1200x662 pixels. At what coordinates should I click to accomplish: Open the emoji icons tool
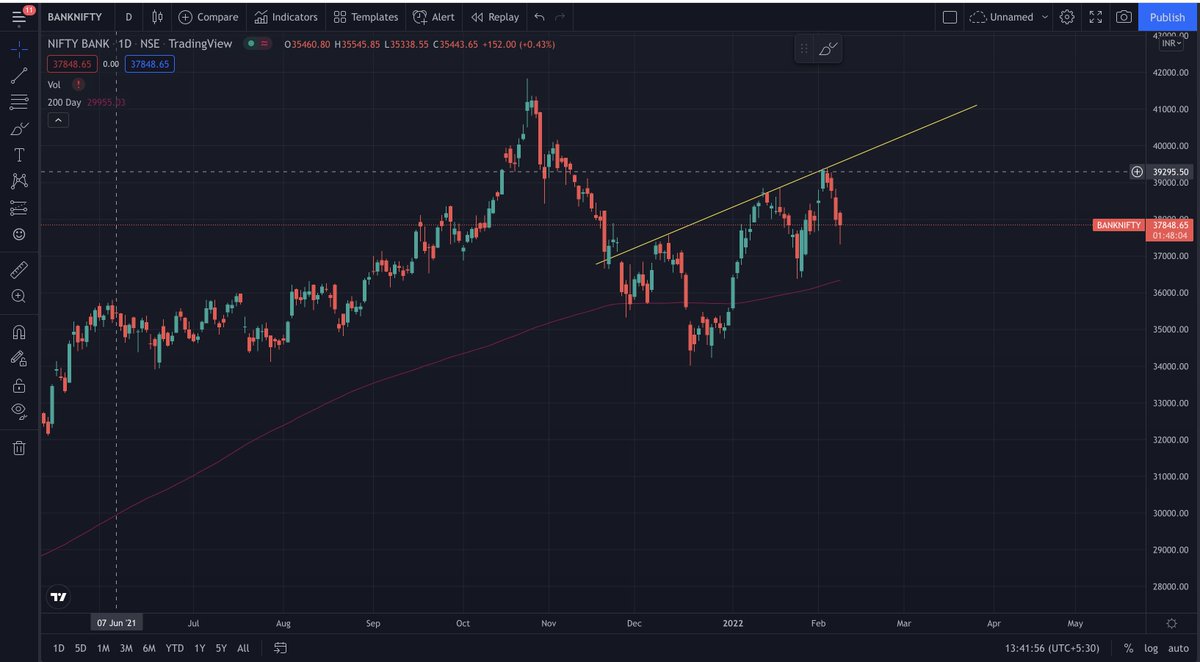(19, 235)
